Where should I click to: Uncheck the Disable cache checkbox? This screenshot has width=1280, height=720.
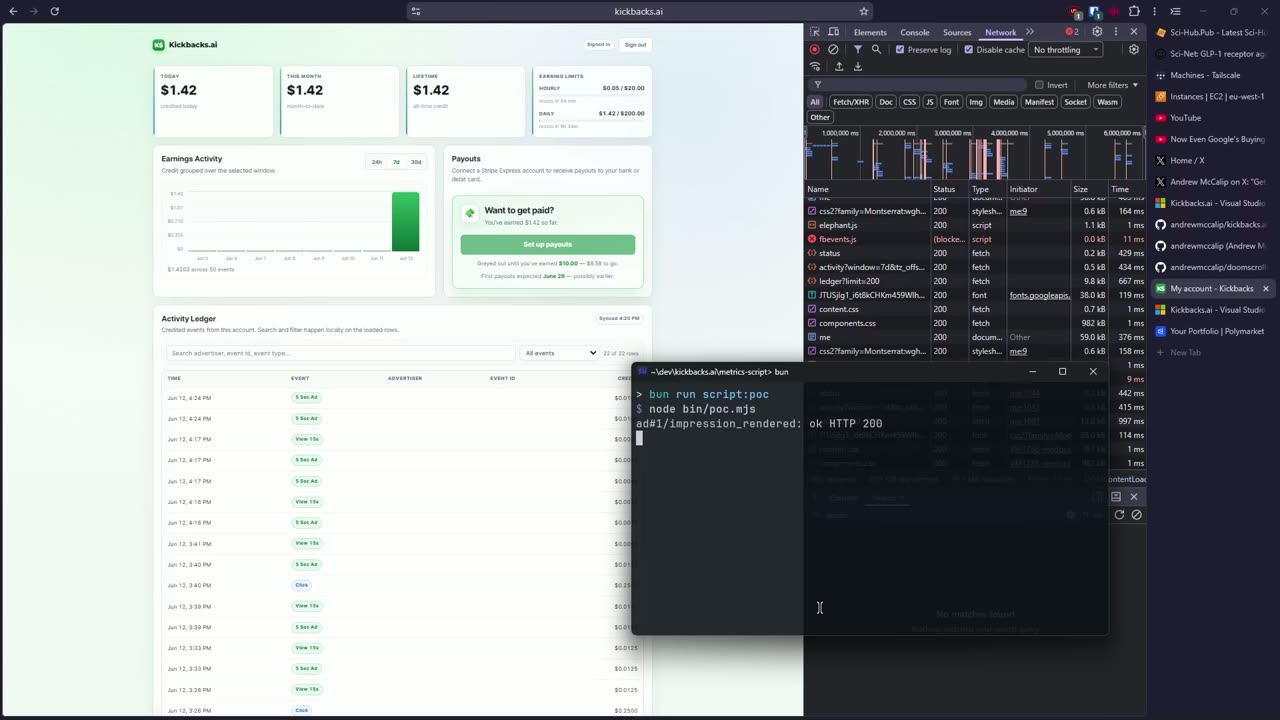[968, 50]
